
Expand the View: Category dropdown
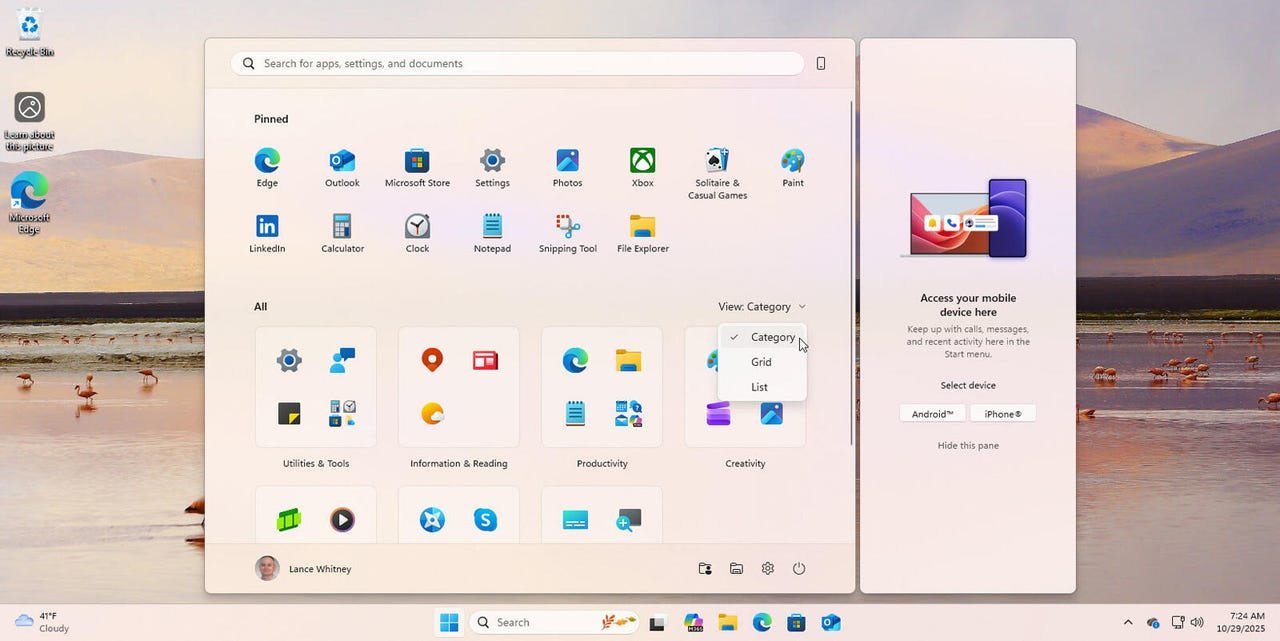coord(761,307)
